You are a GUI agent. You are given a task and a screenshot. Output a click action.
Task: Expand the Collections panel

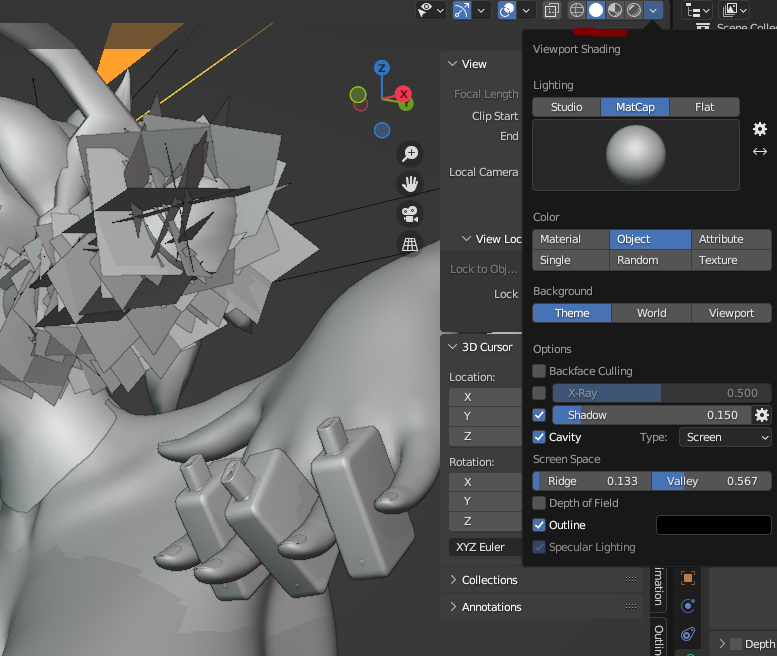click(453, 580)
